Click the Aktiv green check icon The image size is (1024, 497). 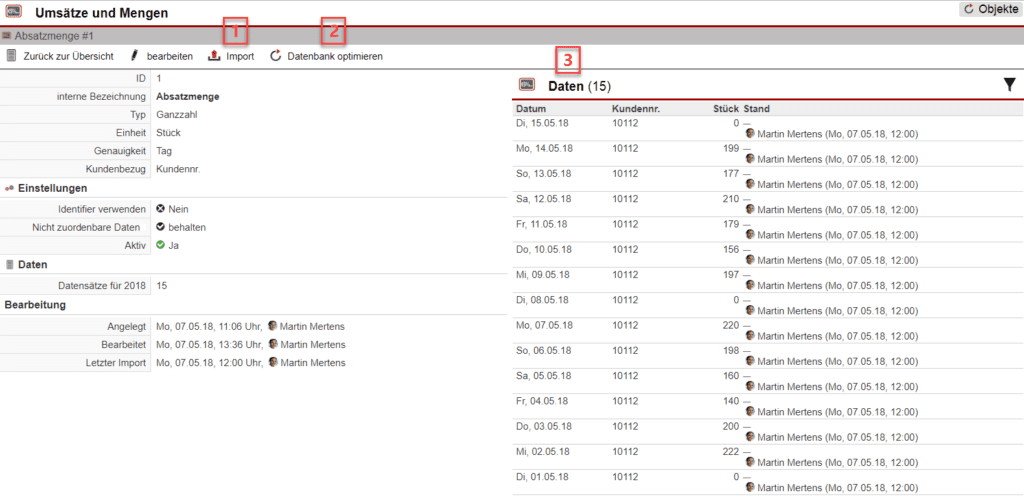160,245
